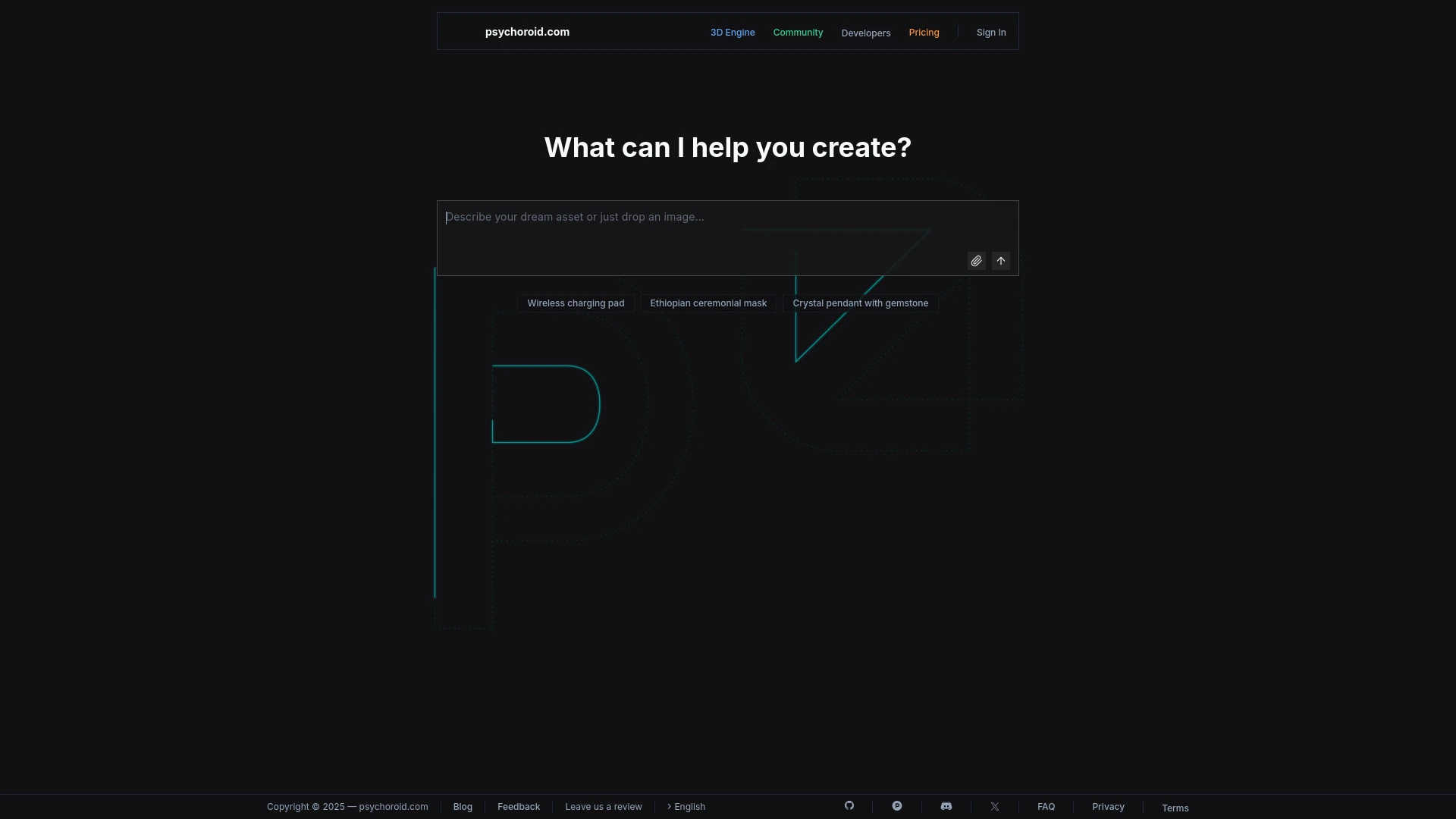Open the Developers page
This screenshot has width=1456, height=819.
pos(865,33)
